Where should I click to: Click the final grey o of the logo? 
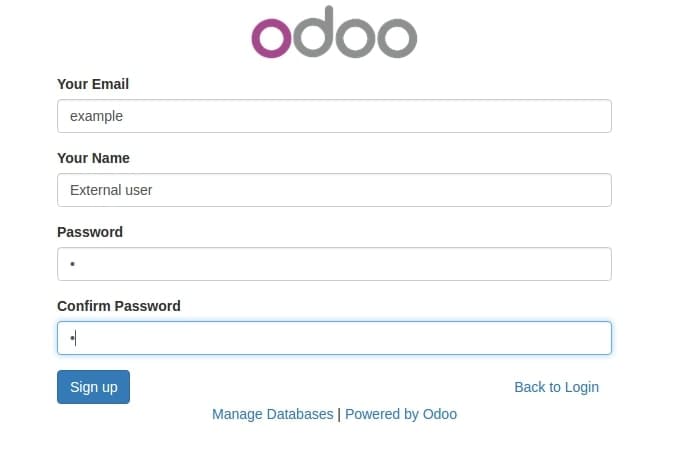click(x=397, y=38)
